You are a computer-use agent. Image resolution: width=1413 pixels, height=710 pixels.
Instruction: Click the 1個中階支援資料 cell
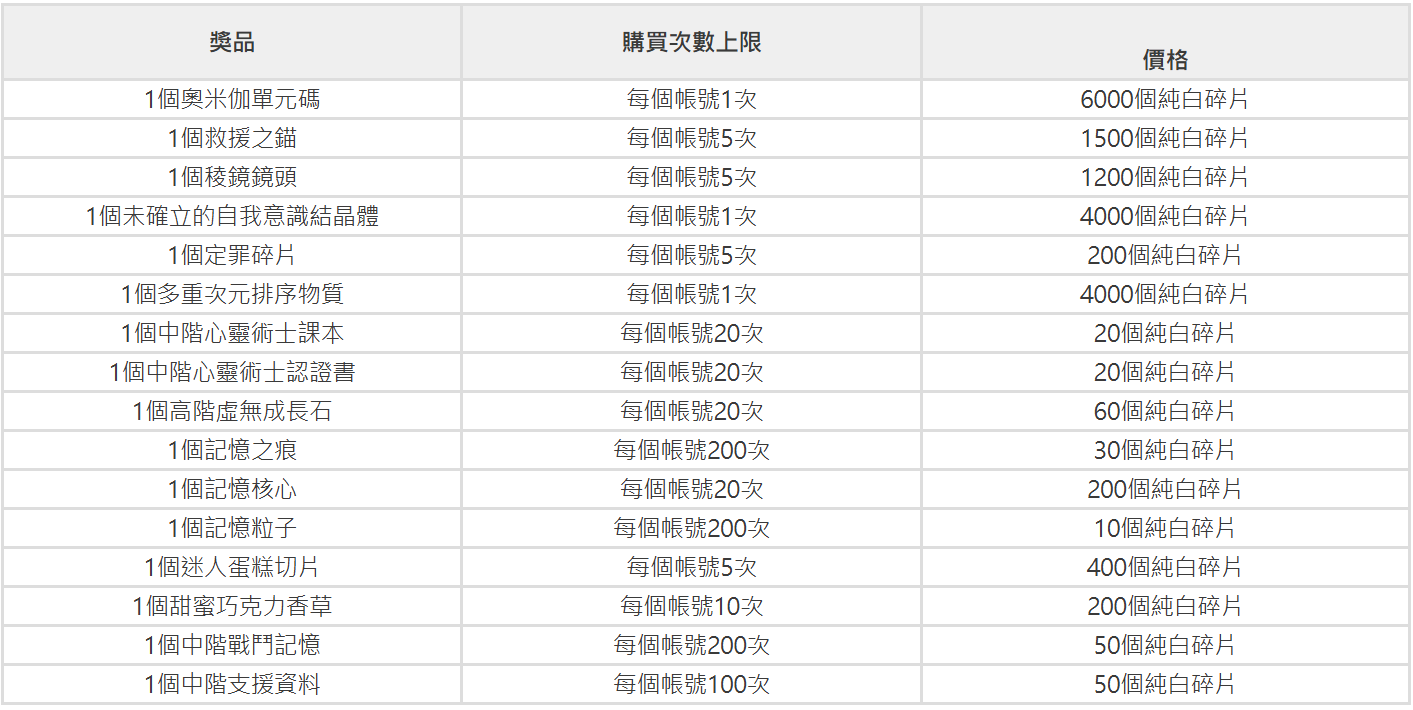click(232, 684)
